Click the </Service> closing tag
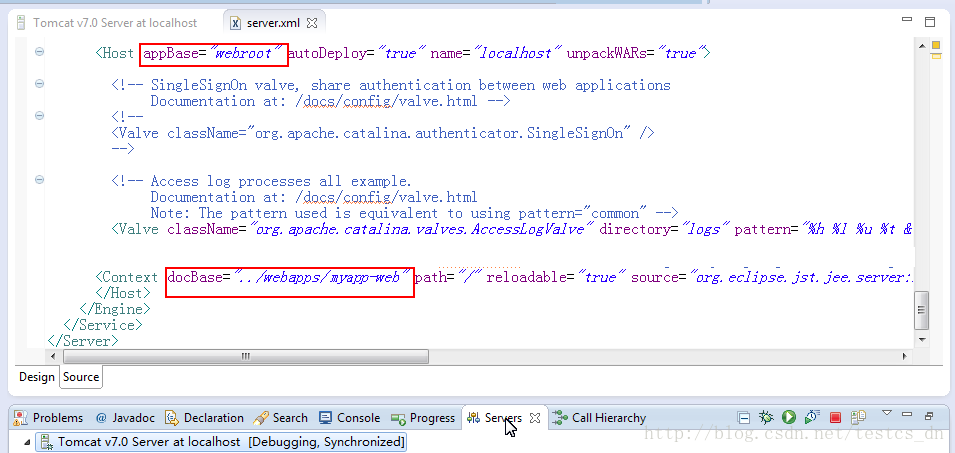 [x=103, y=325]
